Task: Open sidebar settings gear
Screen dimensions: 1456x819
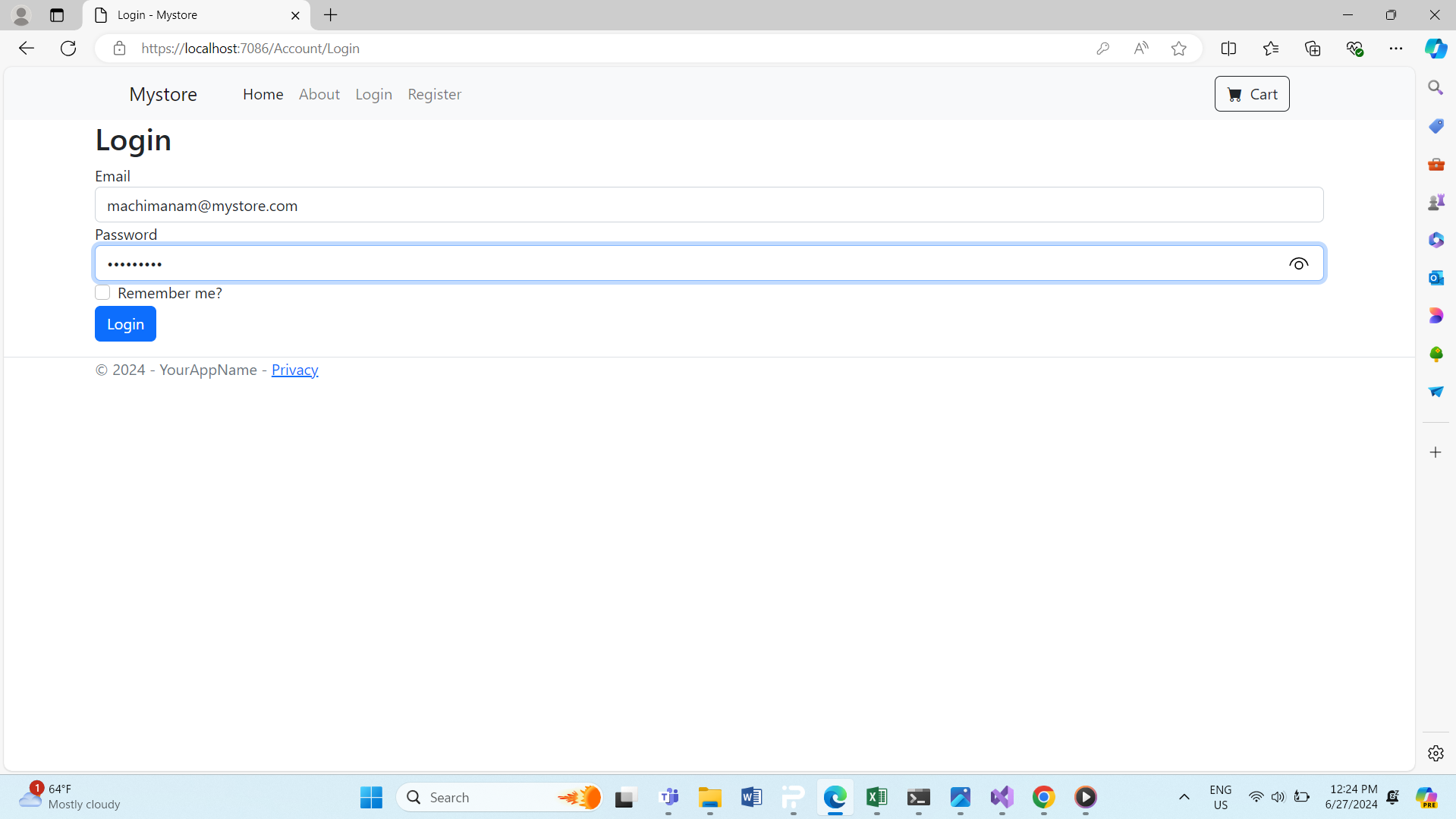Action: click(1436, 753)
